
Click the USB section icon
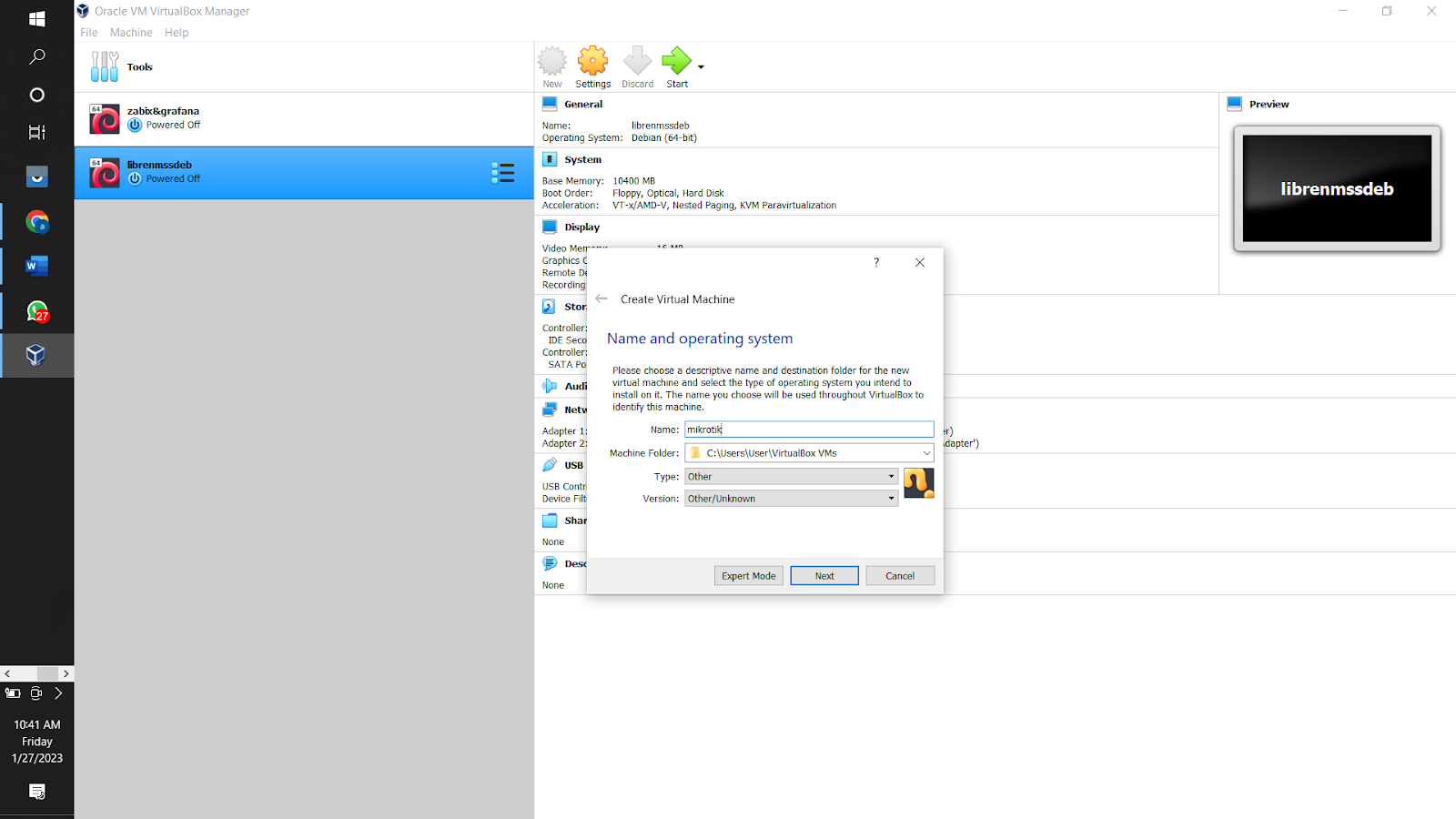[550, 465]
